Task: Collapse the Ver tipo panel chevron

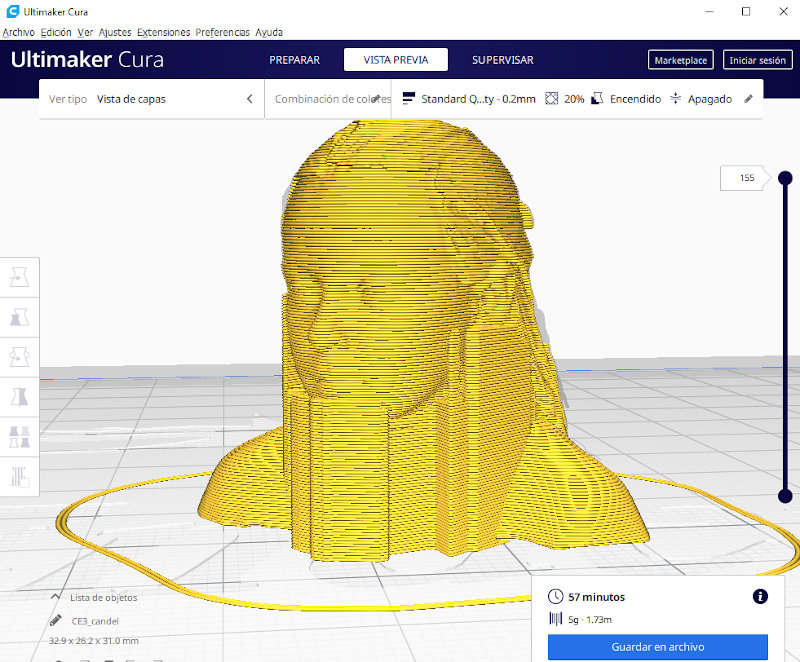Action: [249, 99]
